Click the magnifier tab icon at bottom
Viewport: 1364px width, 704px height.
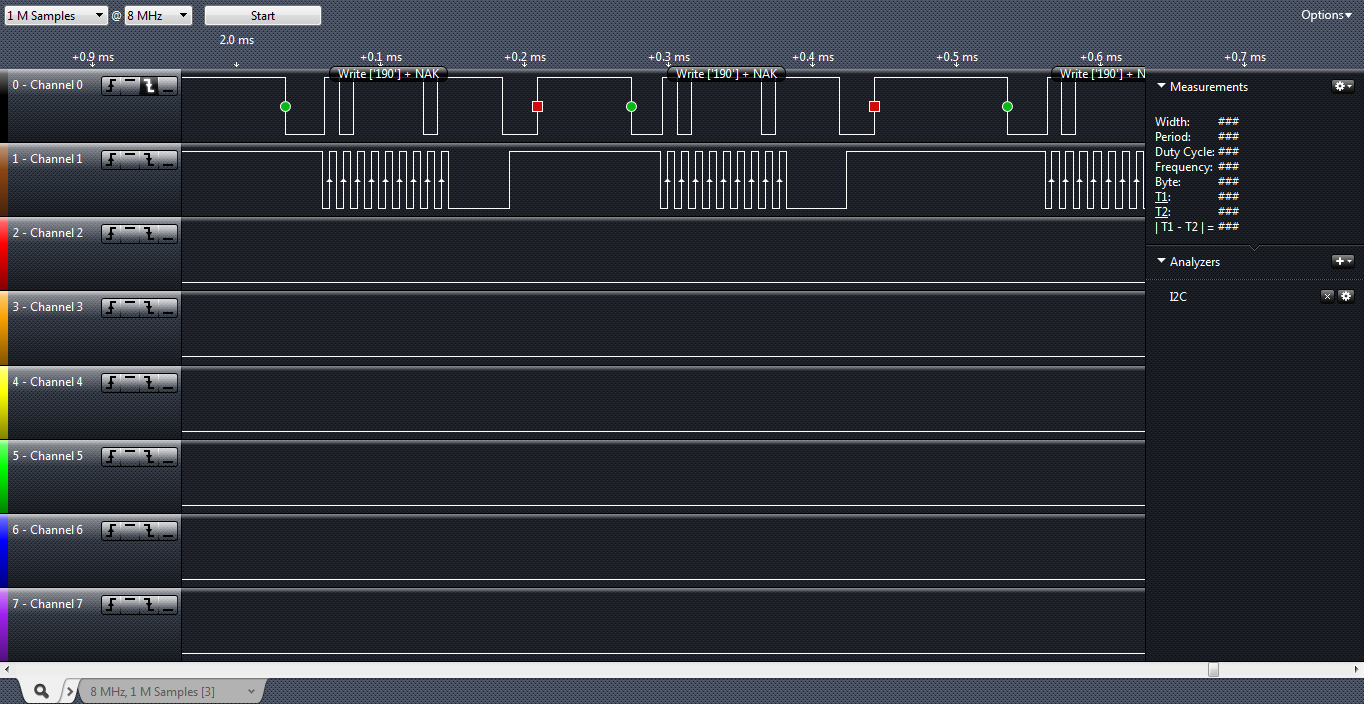click(x=41, y=691)
